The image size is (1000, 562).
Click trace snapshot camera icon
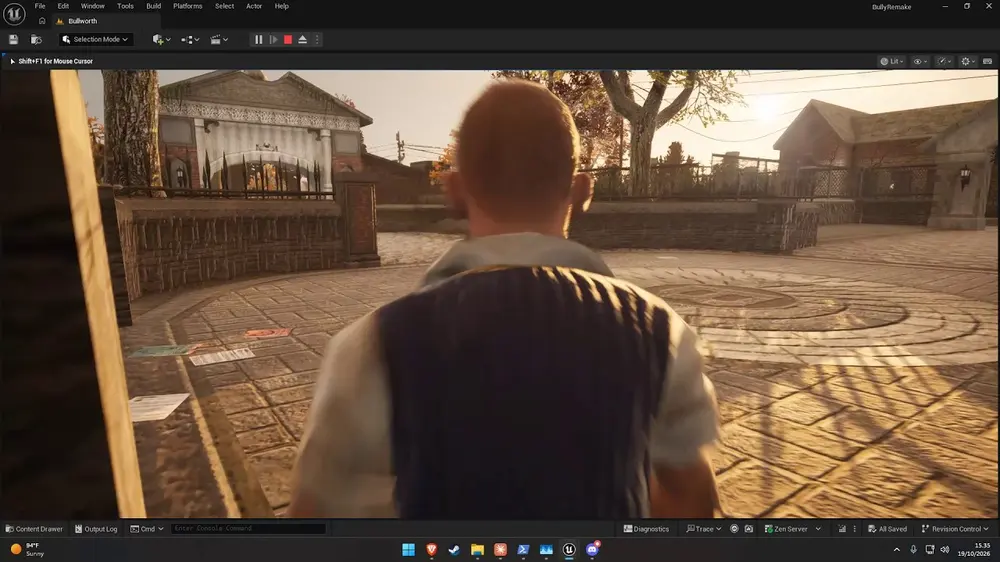[x=749, y=529]
